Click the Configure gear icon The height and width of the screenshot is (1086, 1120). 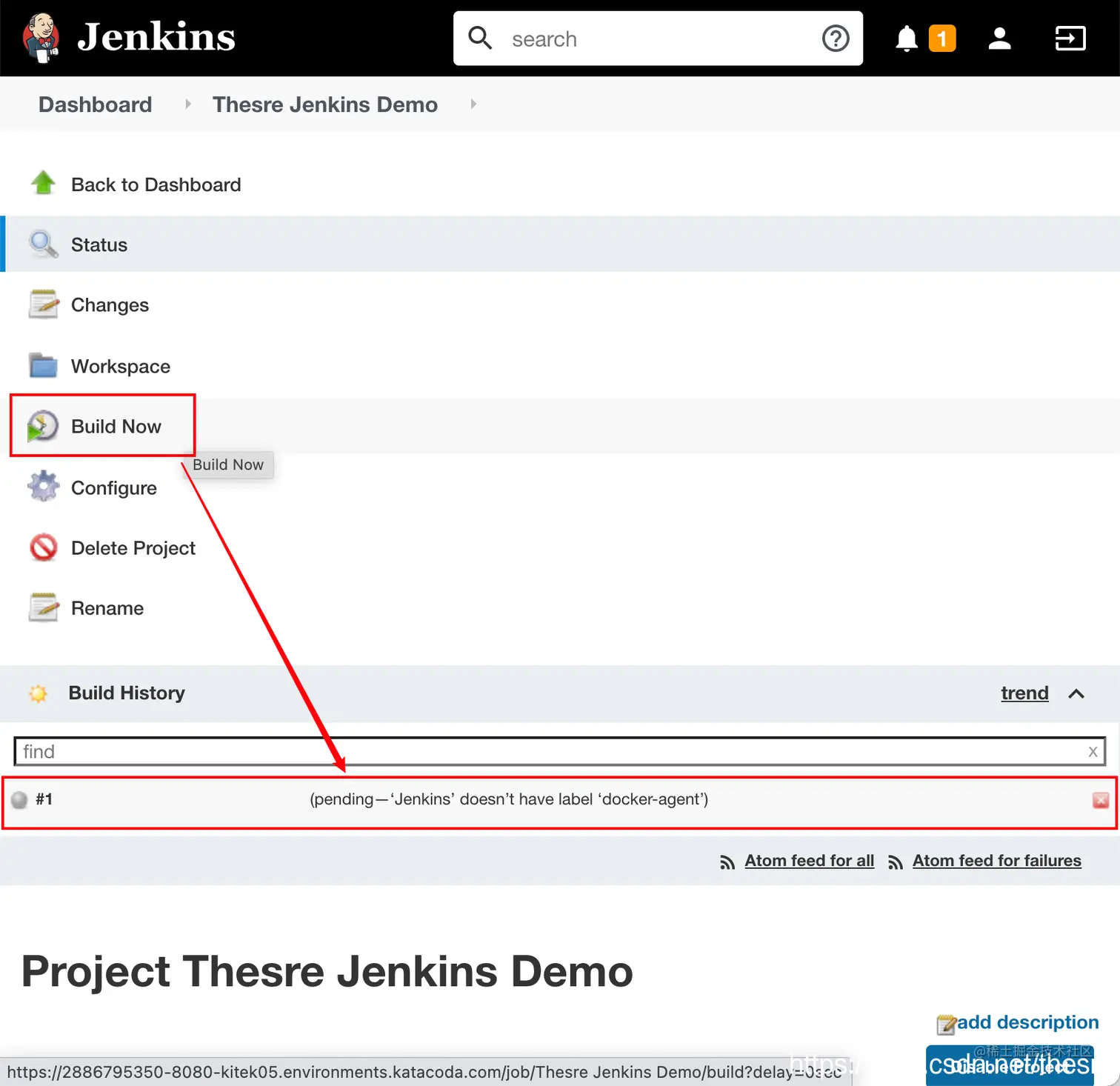tap(43, 486)
